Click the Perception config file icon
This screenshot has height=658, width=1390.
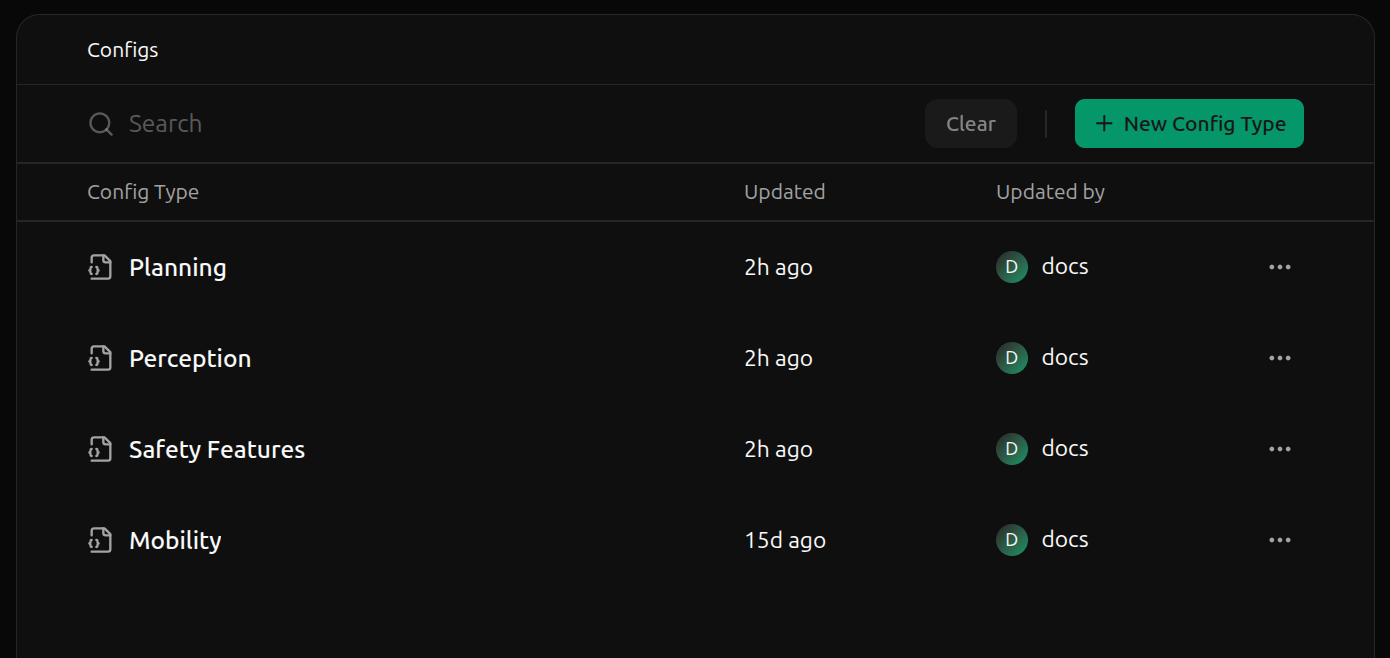coord(100,359)
